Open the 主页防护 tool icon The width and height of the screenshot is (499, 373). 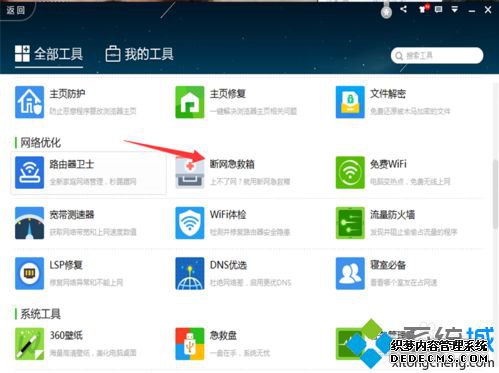[x=29, y=102]
